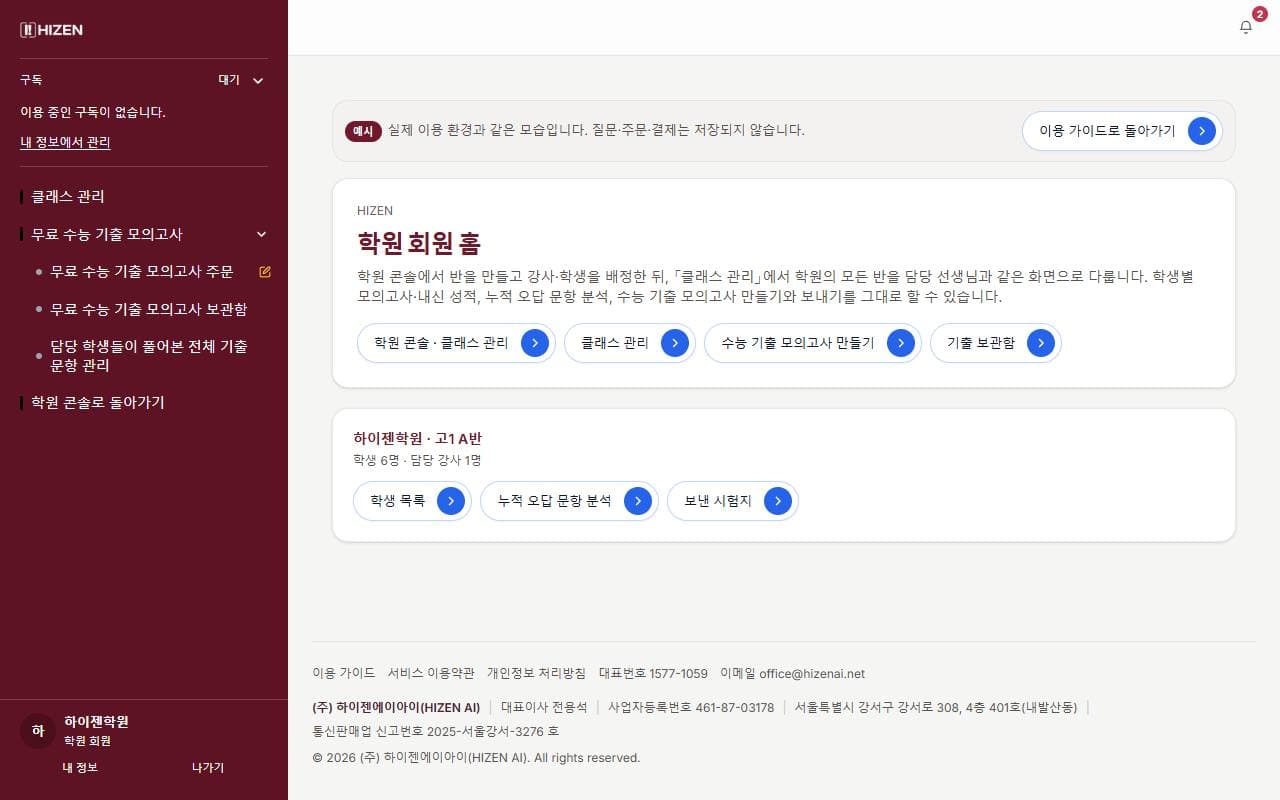
Task: Click the 하이젠학원 · 고1 A반 class title
Action: tap(418, 438)
